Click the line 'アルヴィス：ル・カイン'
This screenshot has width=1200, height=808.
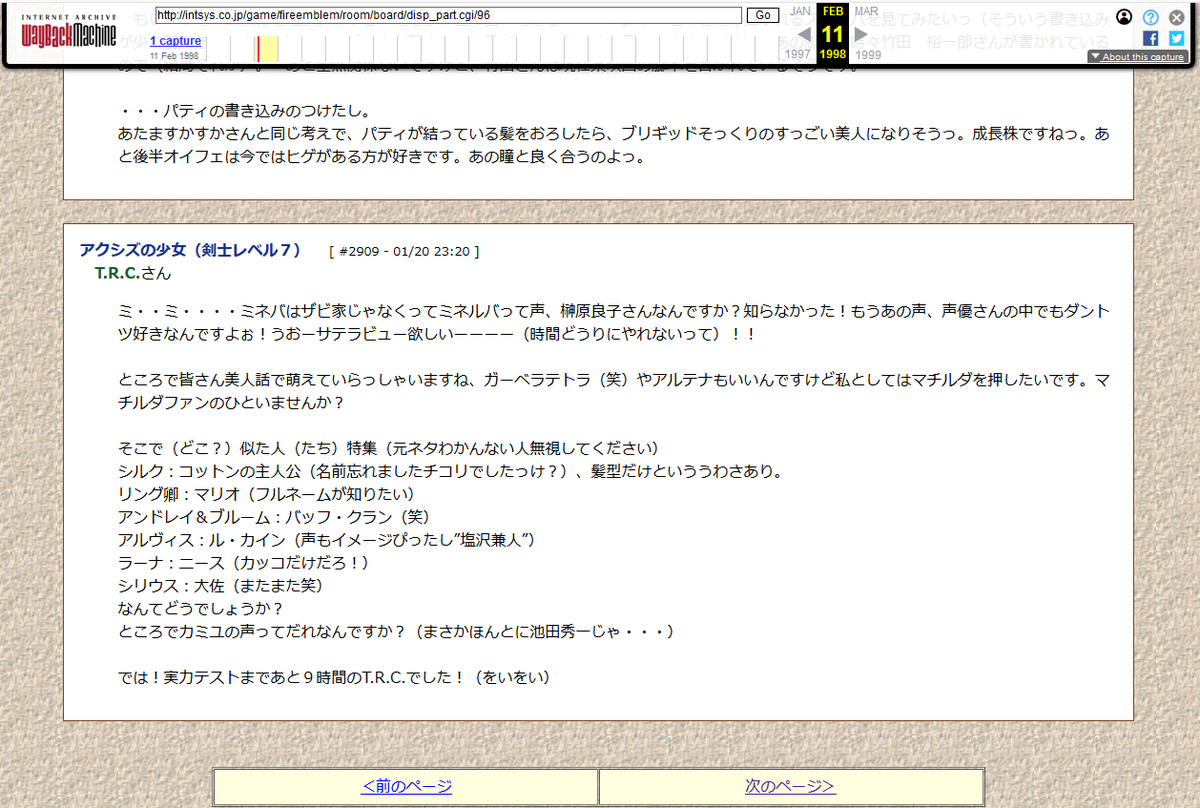coord(326,540)
